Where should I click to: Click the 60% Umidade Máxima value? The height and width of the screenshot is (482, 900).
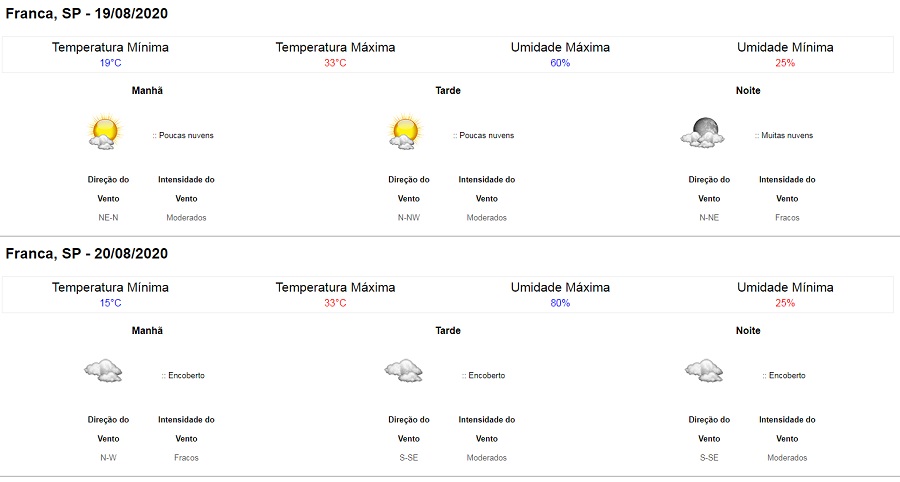tap(560, 63)
